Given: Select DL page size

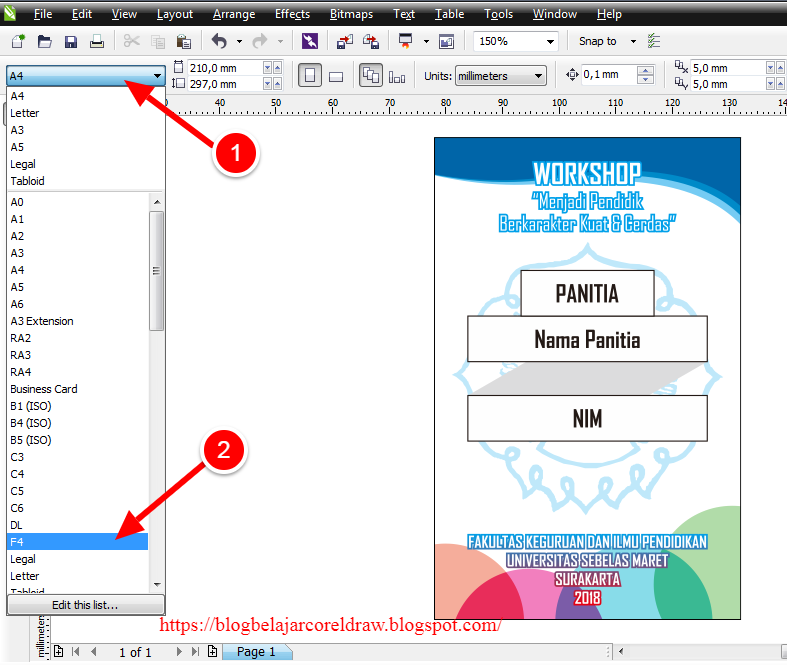Looking at the screenshot, I should tap(78, 525).
